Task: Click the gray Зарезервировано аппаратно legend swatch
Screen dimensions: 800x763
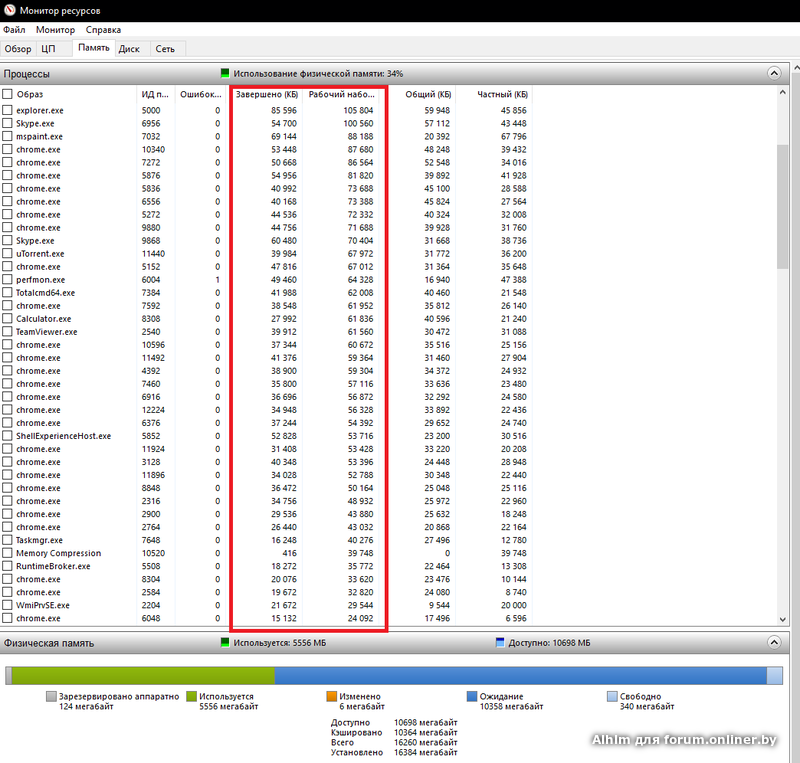Action: pos(51,696)
